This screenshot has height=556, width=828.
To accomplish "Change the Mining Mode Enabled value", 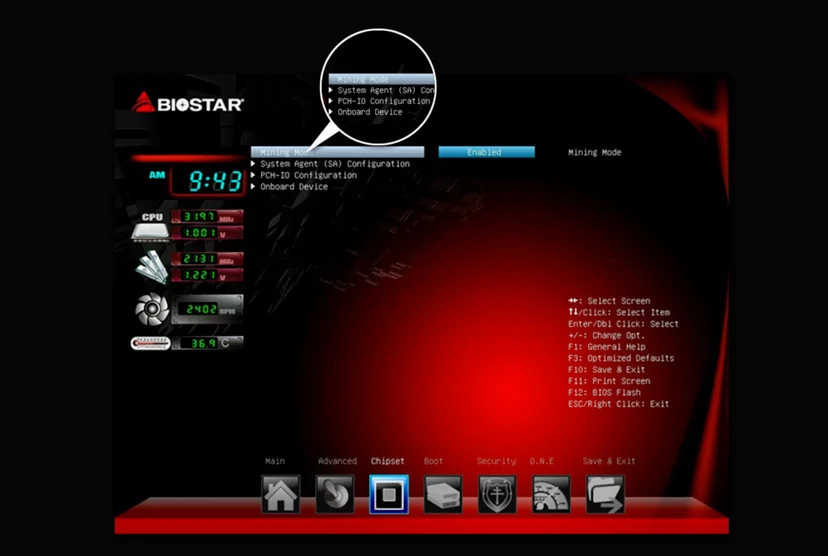I will click(486, 152).
